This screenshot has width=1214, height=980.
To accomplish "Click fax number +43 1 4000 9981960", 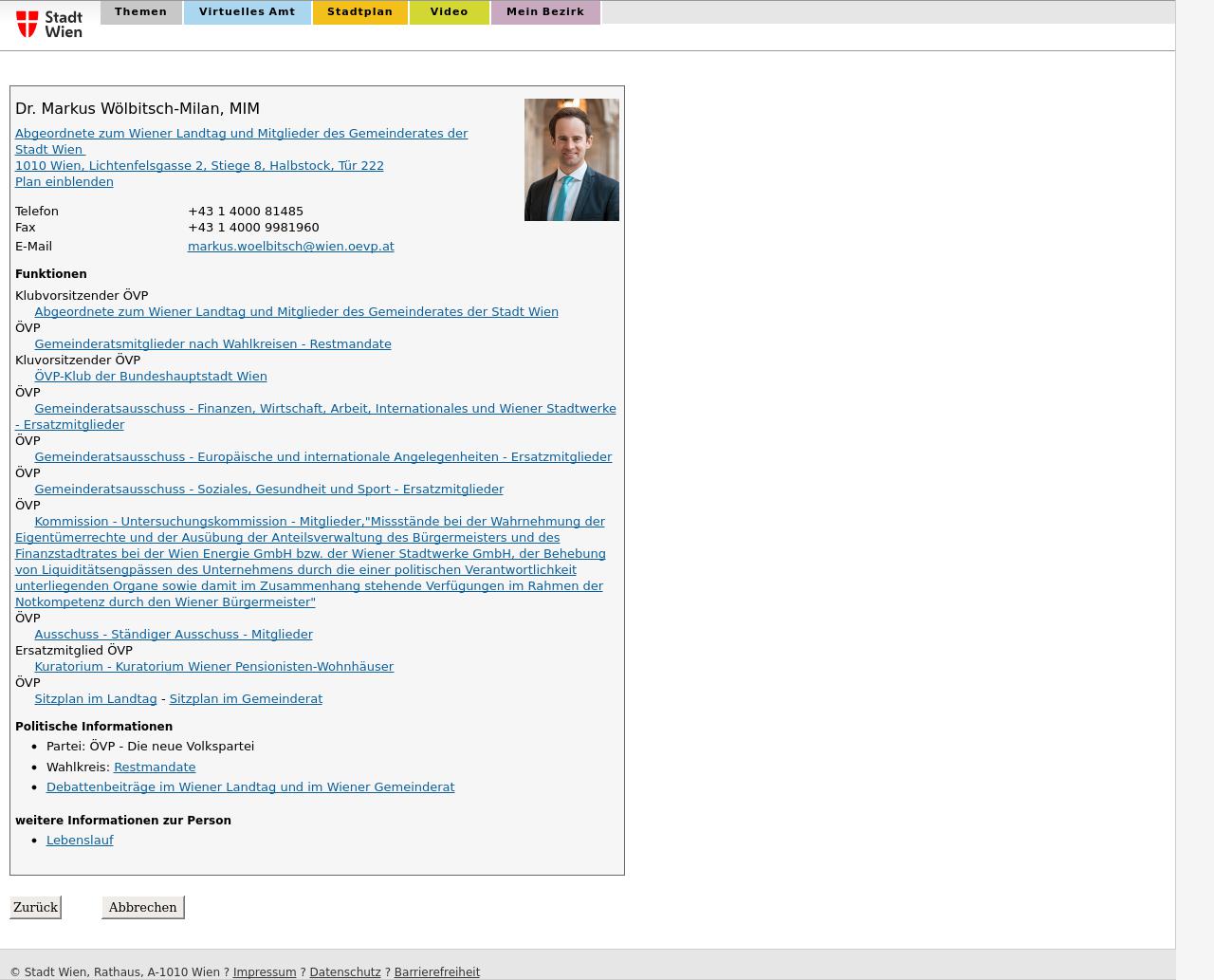I will pyautogui.click(x=253, y=227).
